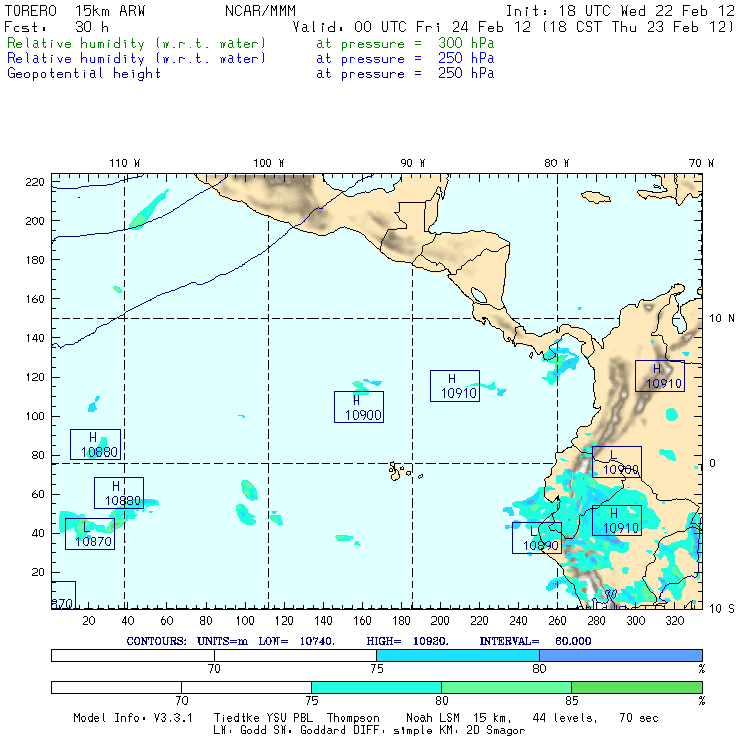The image size is (740, 740).
Task: Click Lake Nicaragua on the map
Action: (479, 295)
